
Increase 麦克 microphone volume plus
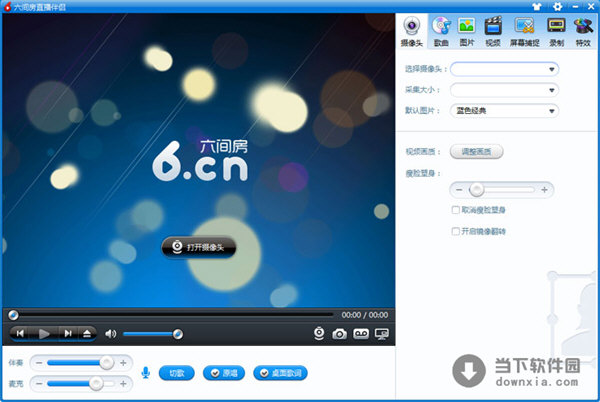(123, 383)
